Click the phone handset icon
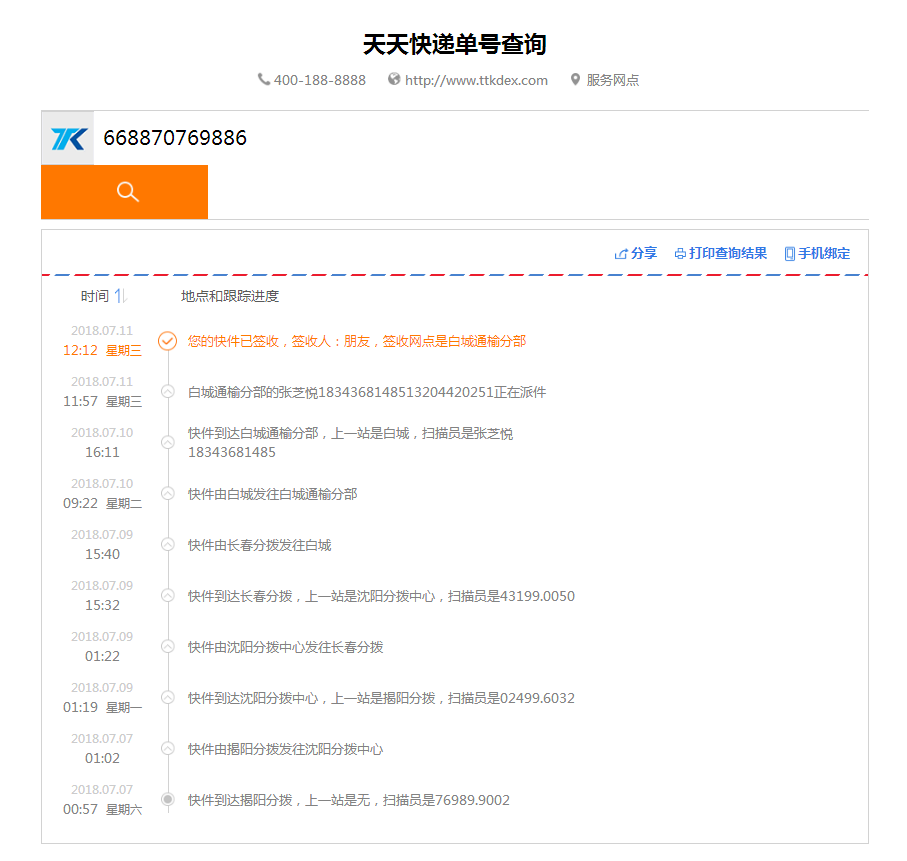 tap(264, 79)
